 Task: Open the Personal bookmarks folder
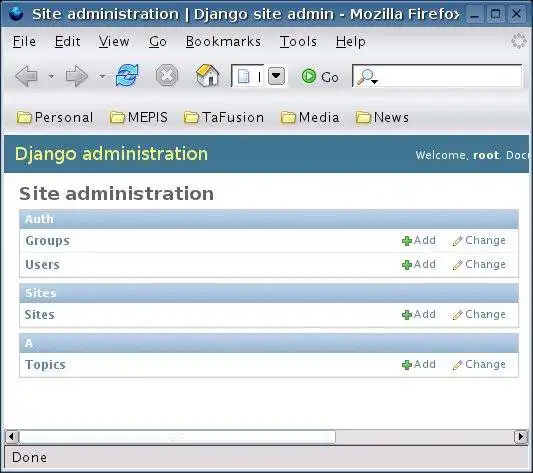pyautogui.click(x=55, y=117)
